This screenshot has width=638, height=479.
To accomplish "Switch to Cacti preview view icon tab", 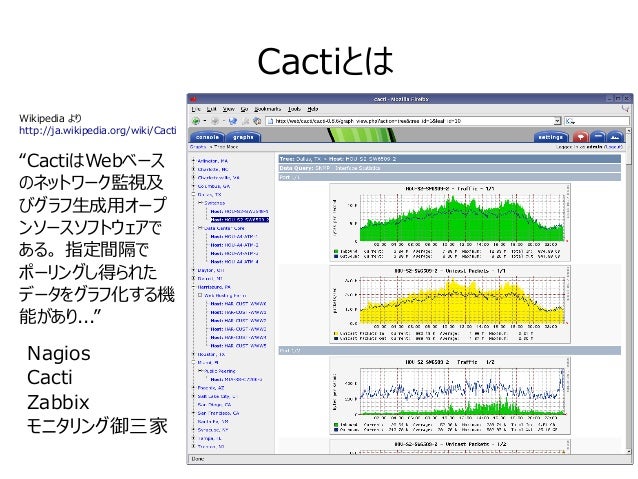I will pos(615,137).
